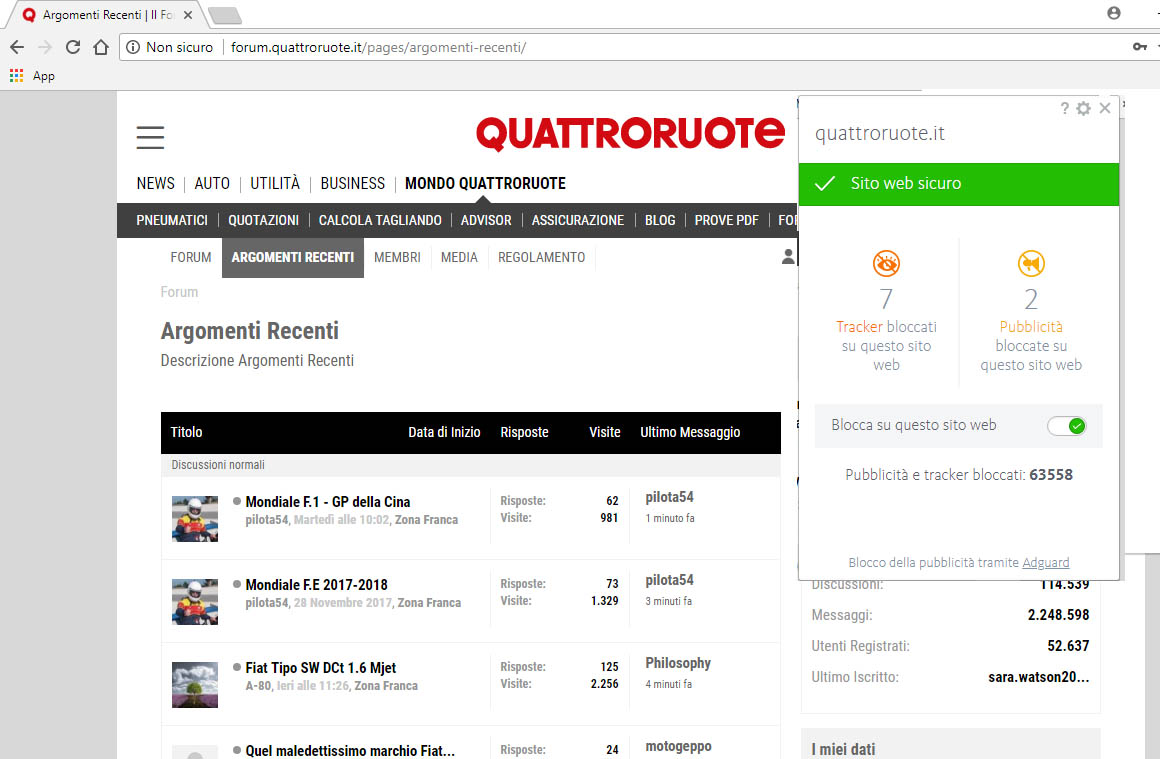This screenshot has height=759, width=1160.
Task: Switch to the FORUM tab
Action: pos(191,257)
